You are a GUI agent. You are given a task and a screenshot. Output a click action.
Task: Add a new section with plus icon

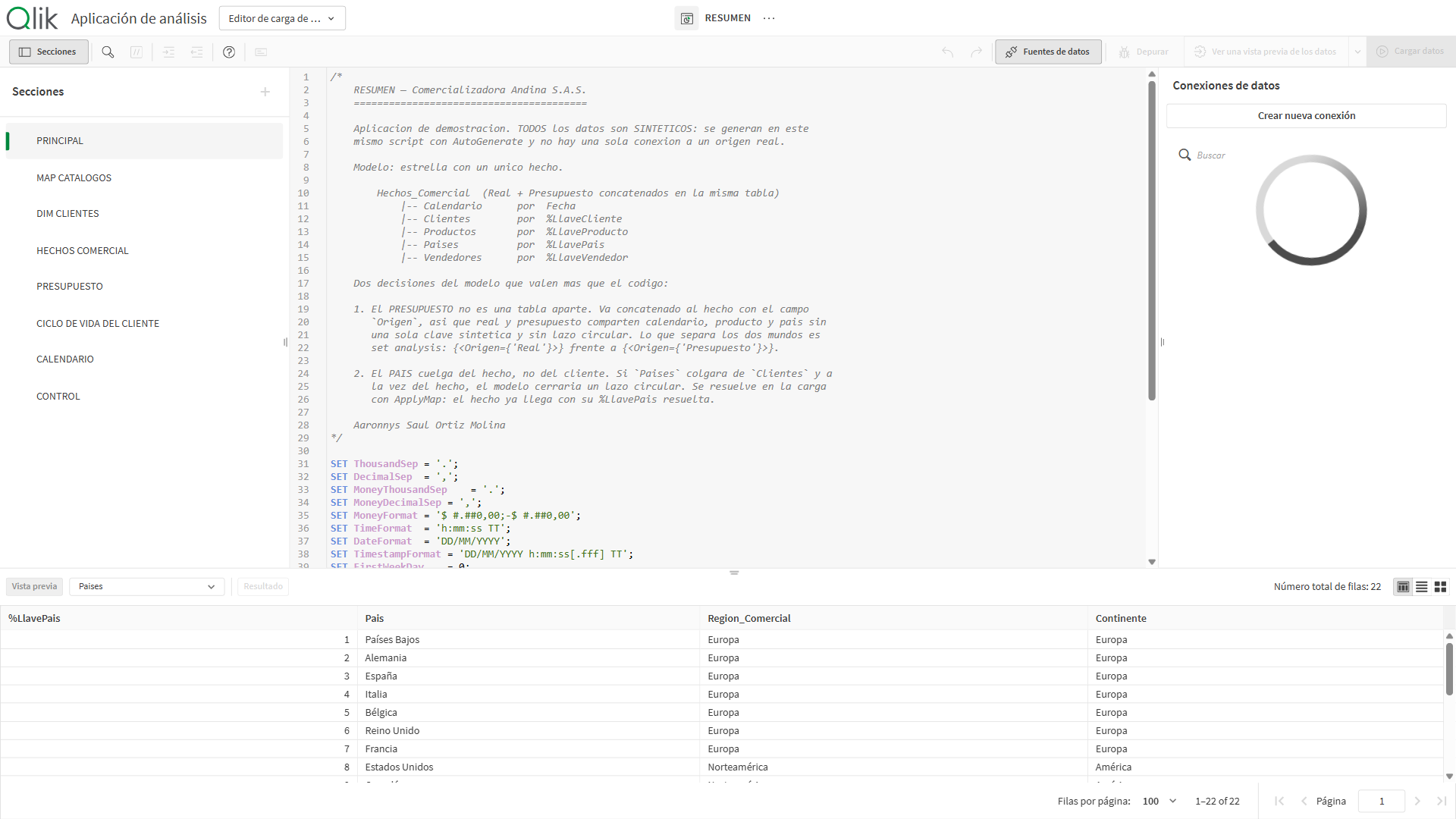pyautogui.click(x=265, y=92)
